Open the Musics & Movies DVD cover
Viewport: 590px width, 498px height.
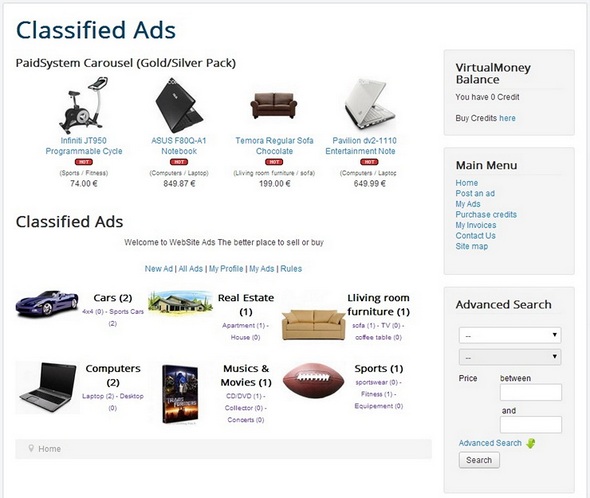click(180, 394)
